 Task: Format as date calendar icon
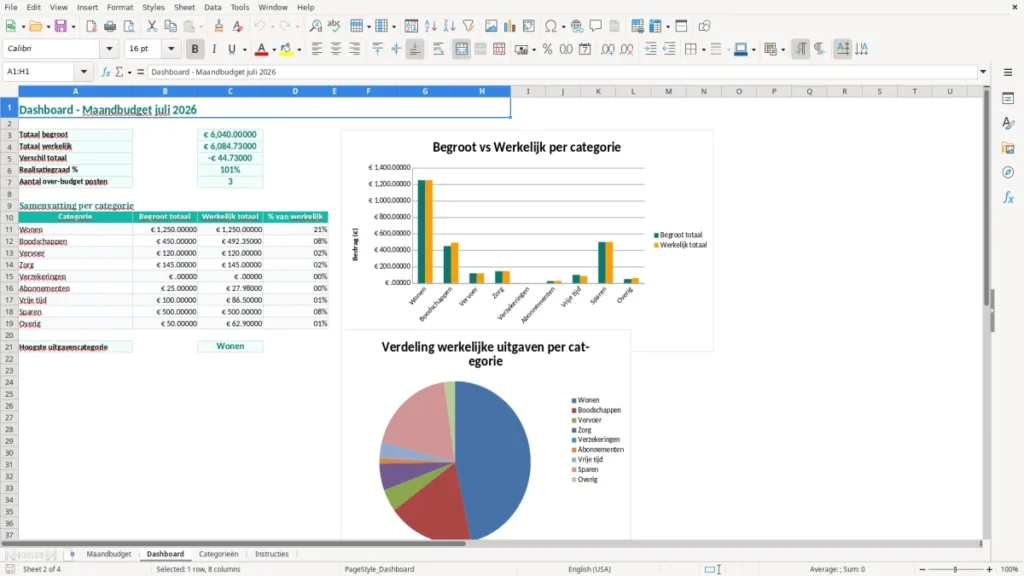tap(585, 49)
